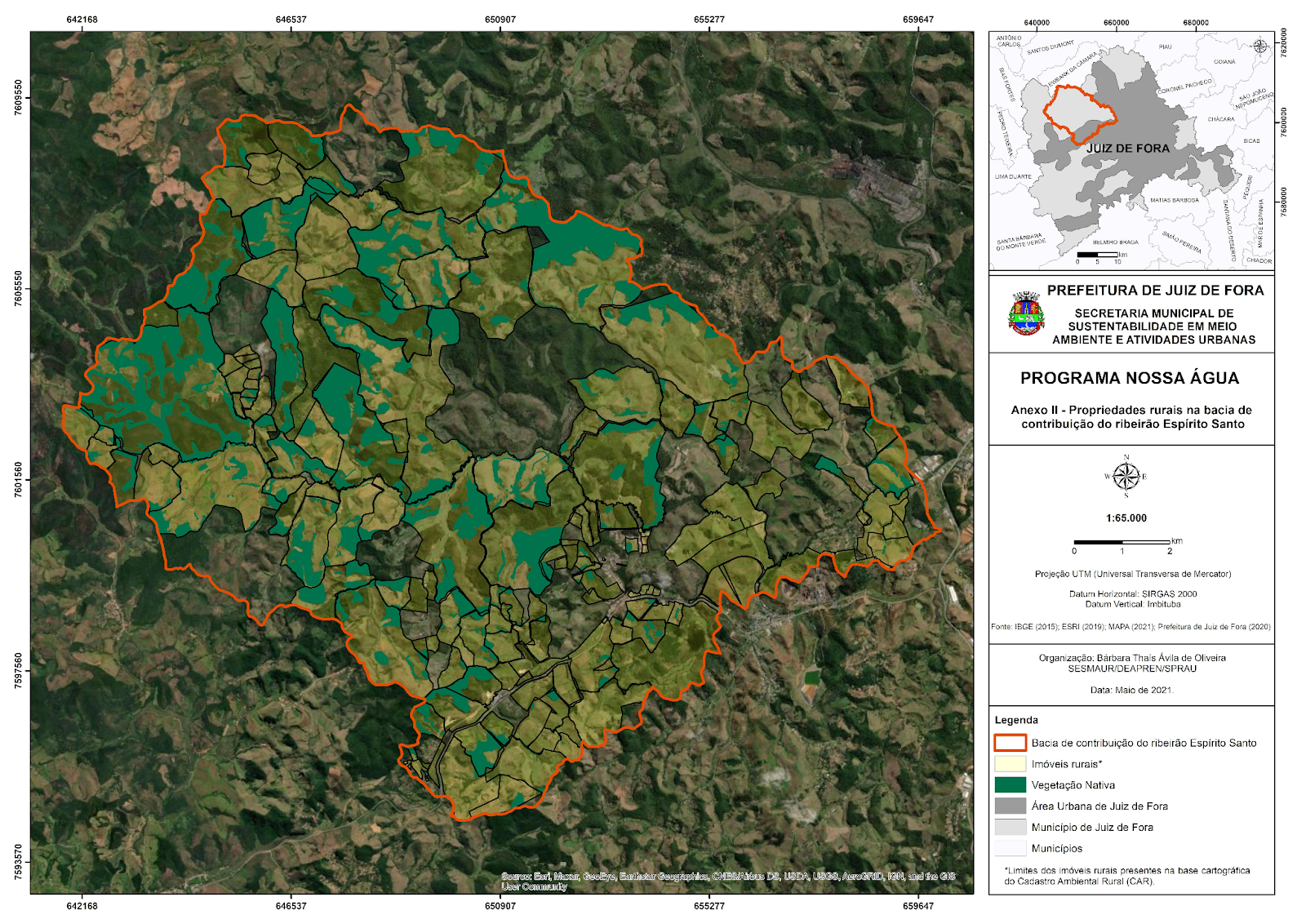Select the Vegetação Nativa green legend swatch
Screen dimensions: 1306x924
1010,785
